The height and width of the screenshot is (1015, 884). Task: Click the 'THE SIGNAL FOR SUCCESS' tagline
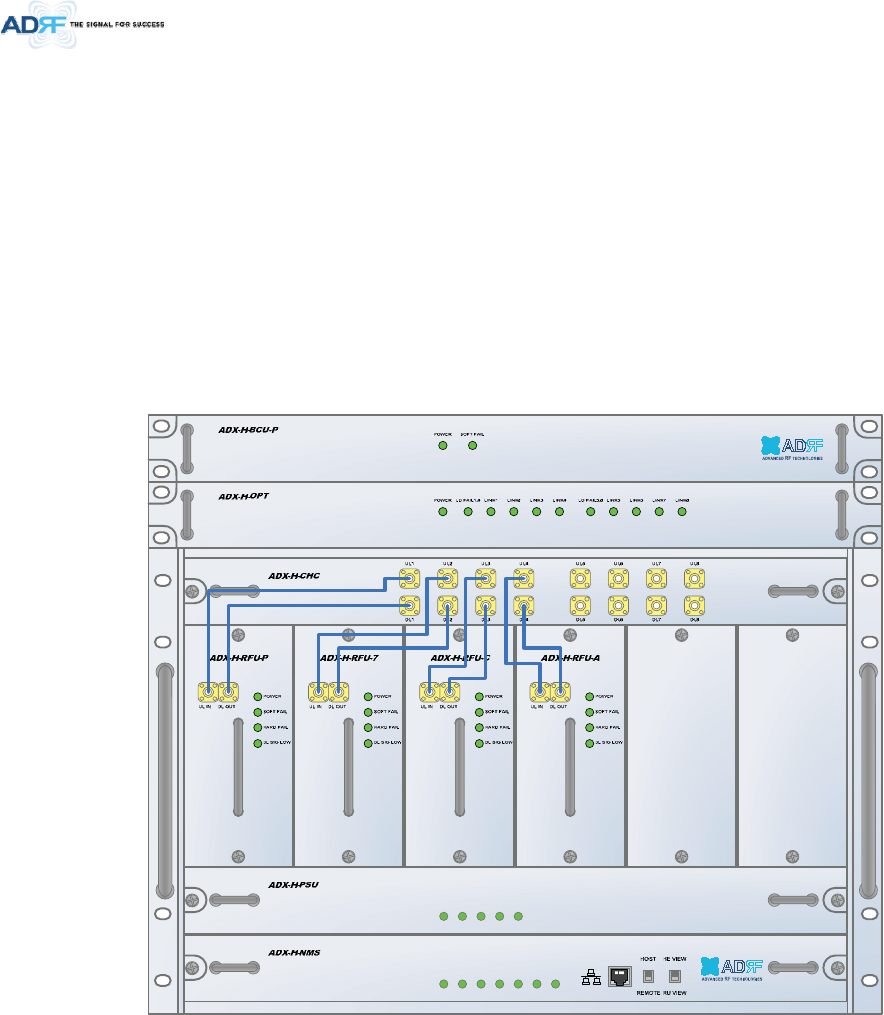point(117,25)
